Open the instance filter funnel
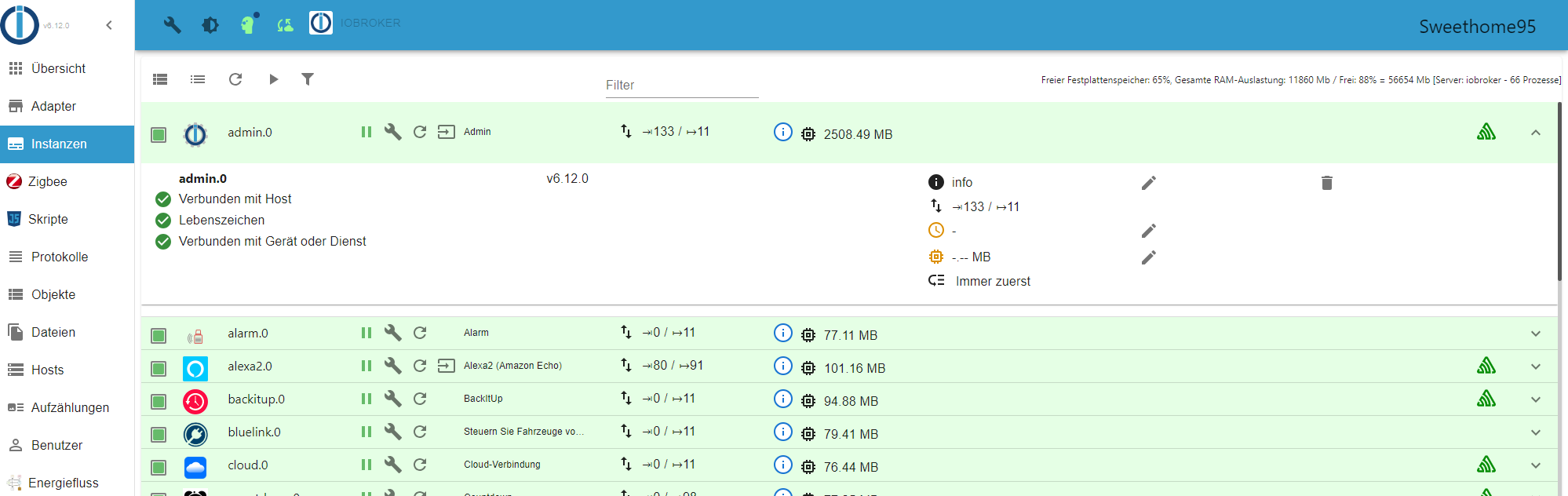The width and height of the screenshot is (1568, 496). pyautogui.click(x=308, y=79)
